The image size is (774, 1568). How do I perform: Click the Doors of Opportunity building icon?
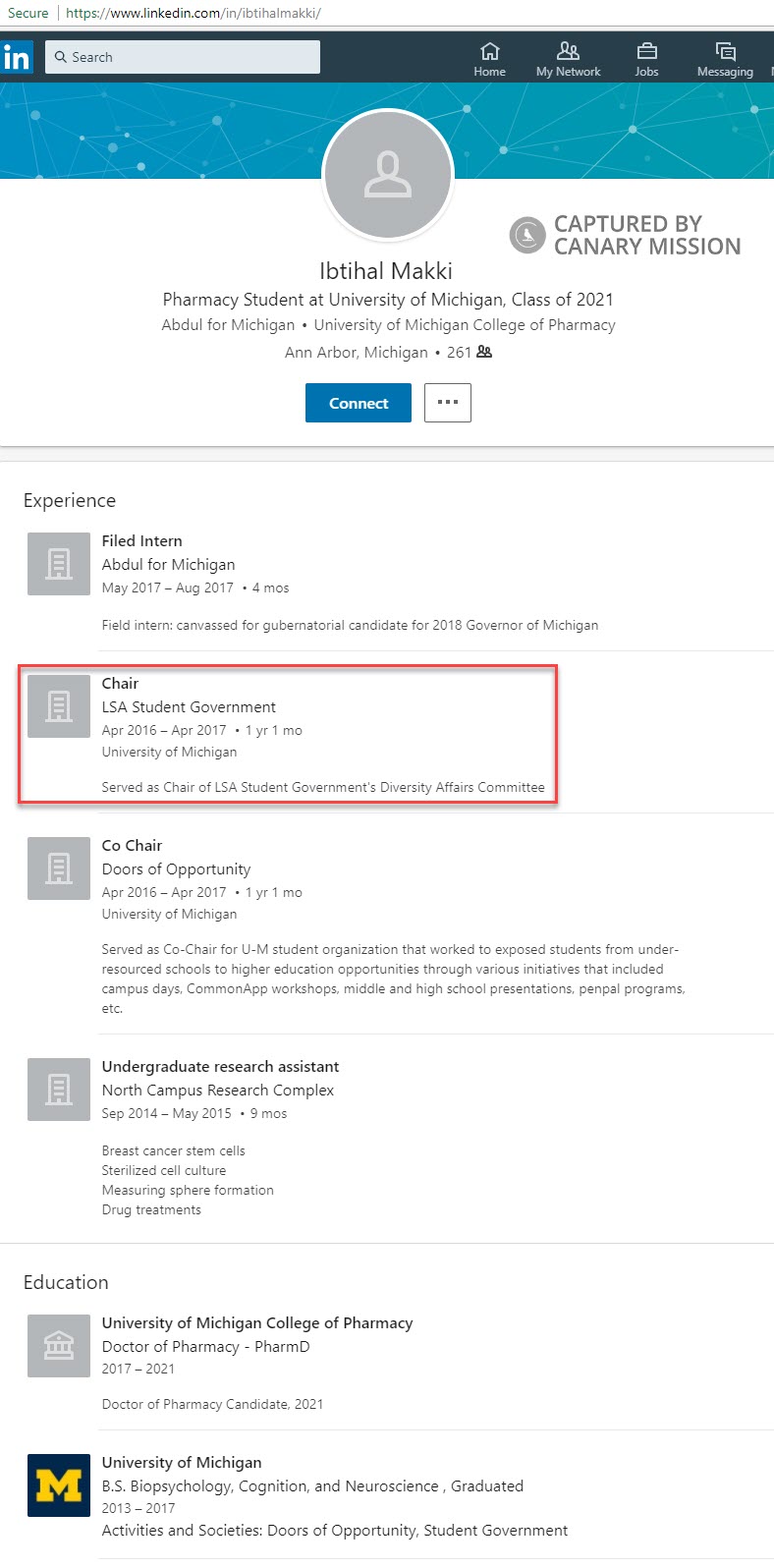[x=59, y=868]
